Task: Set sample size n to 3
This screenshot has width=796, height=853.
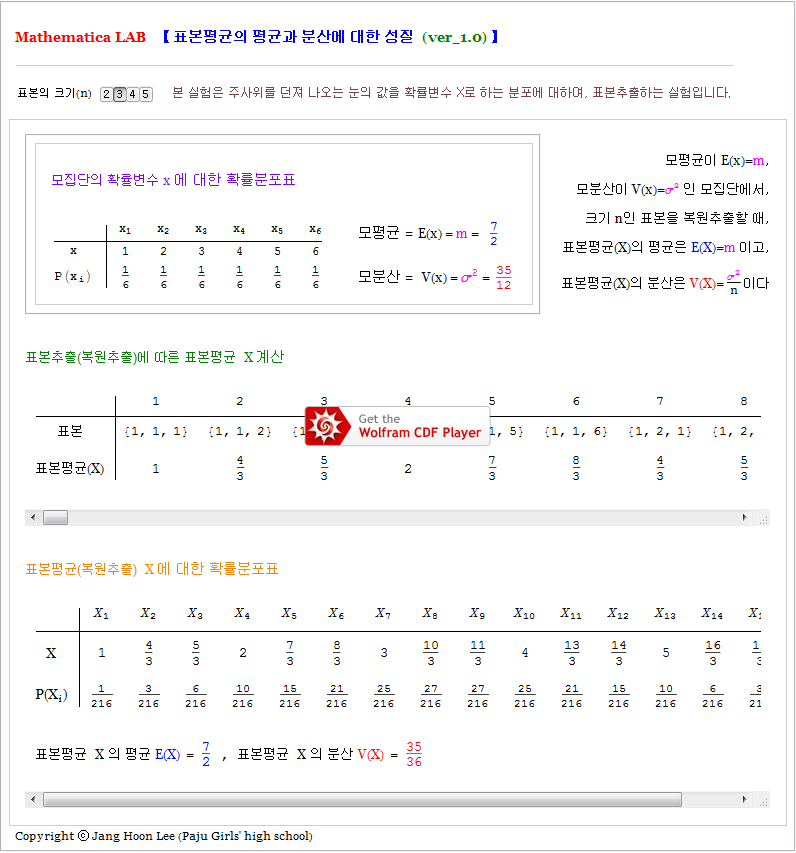Action: pyautogui.click(x=120, y=94)
